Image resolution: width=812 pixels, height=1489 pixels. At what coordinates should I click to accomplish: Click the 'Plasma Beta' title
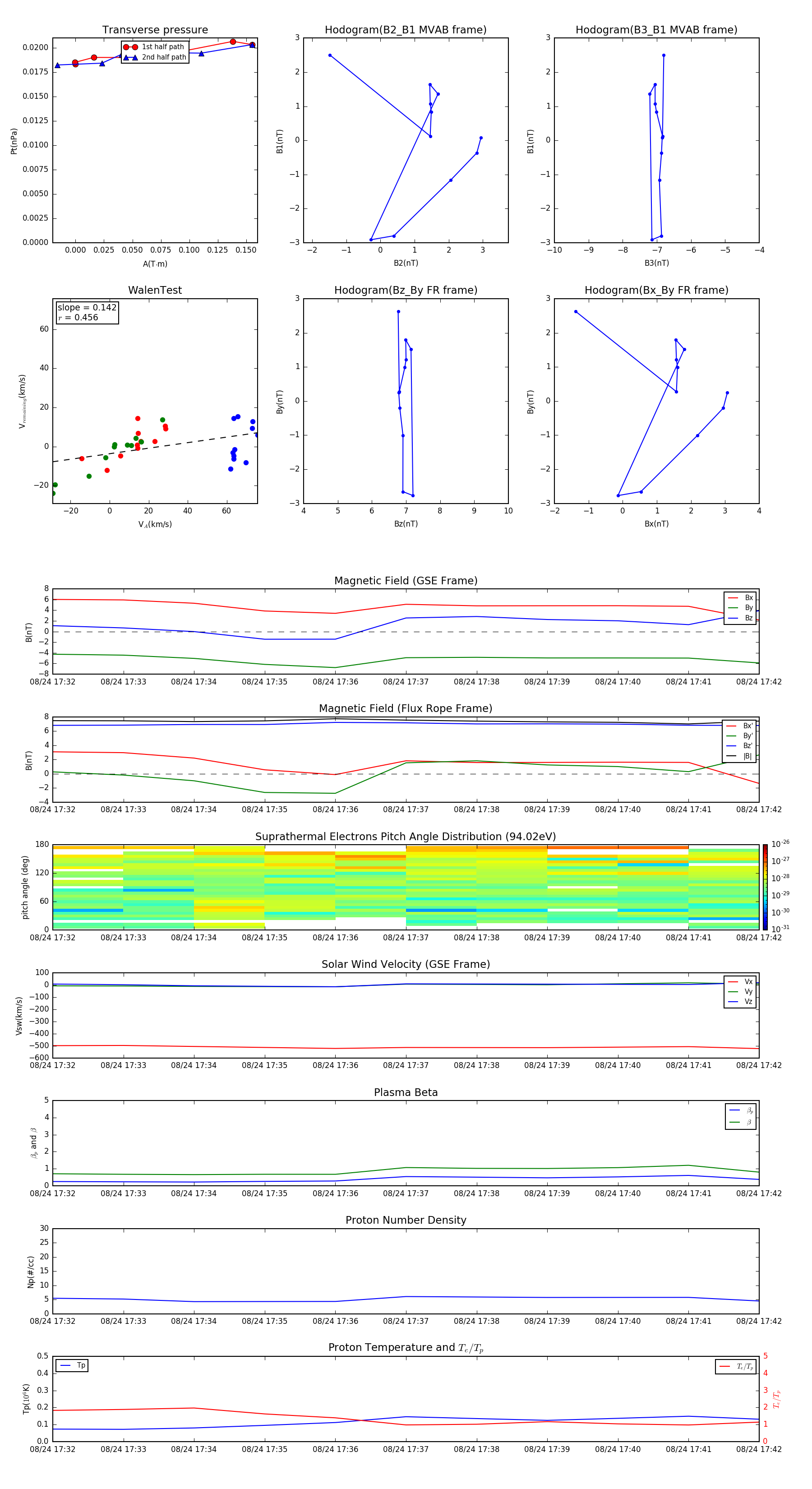[x=406, y=1093]
